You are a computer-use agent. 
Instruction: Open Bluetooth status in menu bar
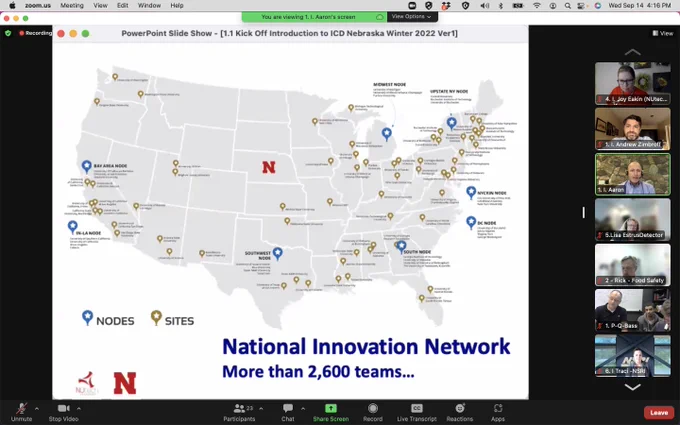(x=500, y=5)
